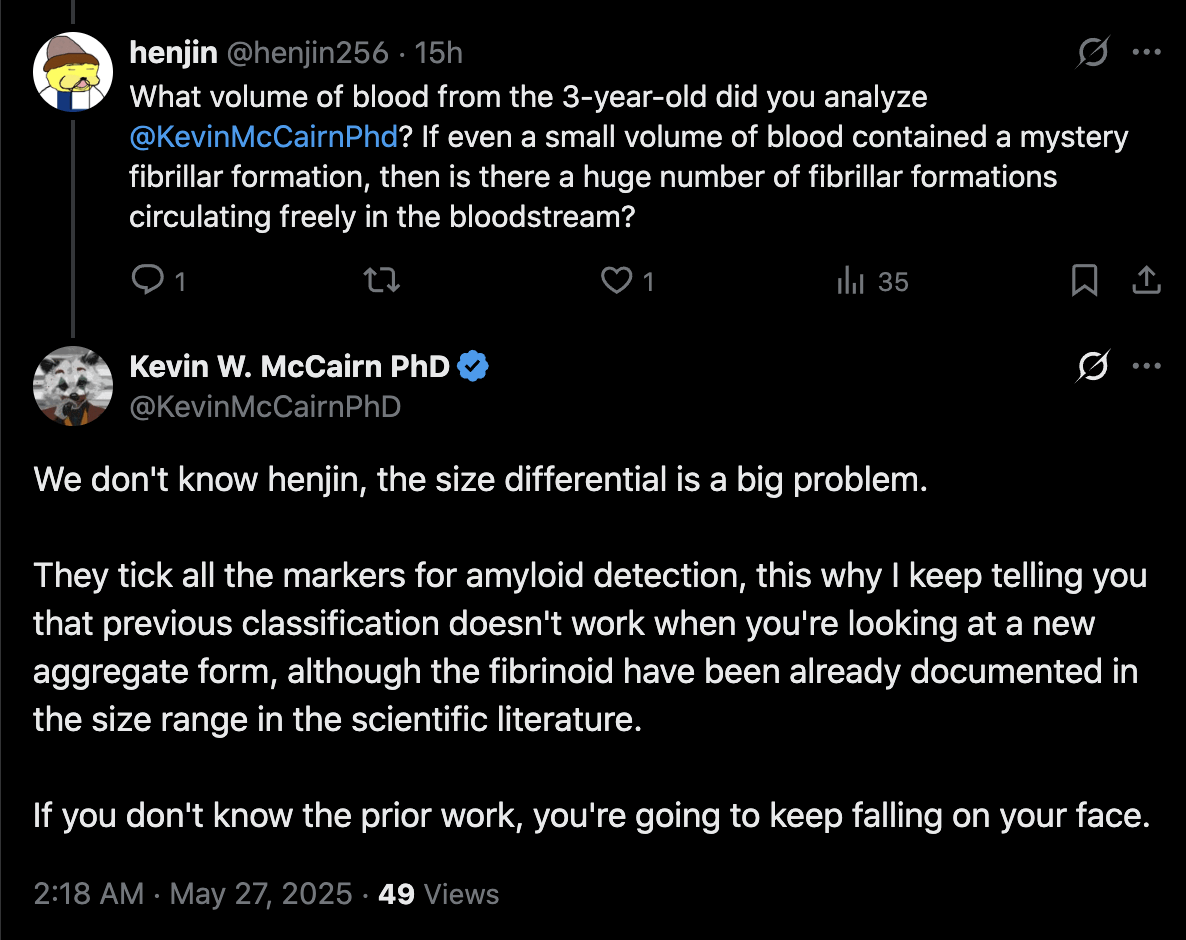
Task: Click the henjin display name
Action: click(173, 53)
